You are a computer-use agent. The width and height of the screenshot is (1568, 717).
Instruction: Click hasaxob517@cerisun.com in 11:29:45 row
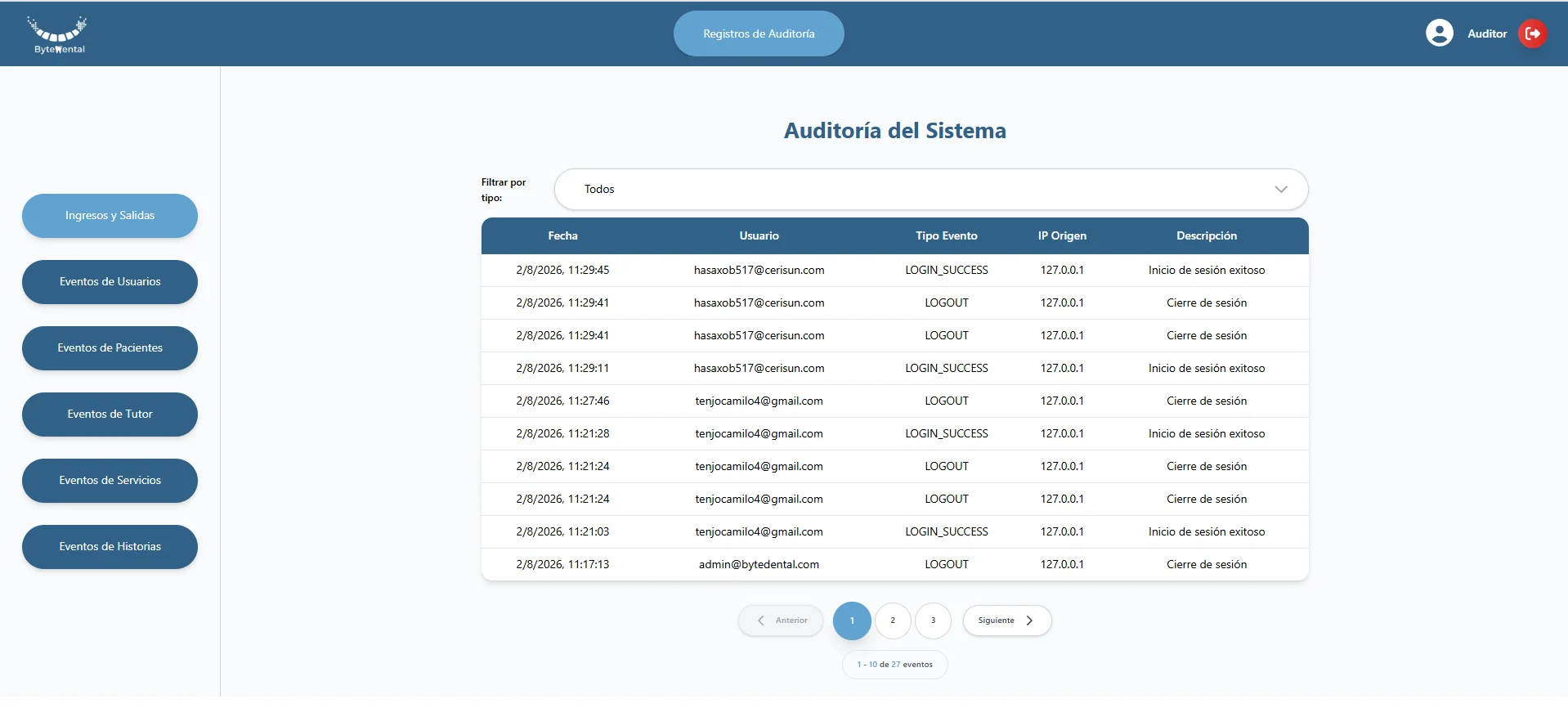tap(759, 270)
